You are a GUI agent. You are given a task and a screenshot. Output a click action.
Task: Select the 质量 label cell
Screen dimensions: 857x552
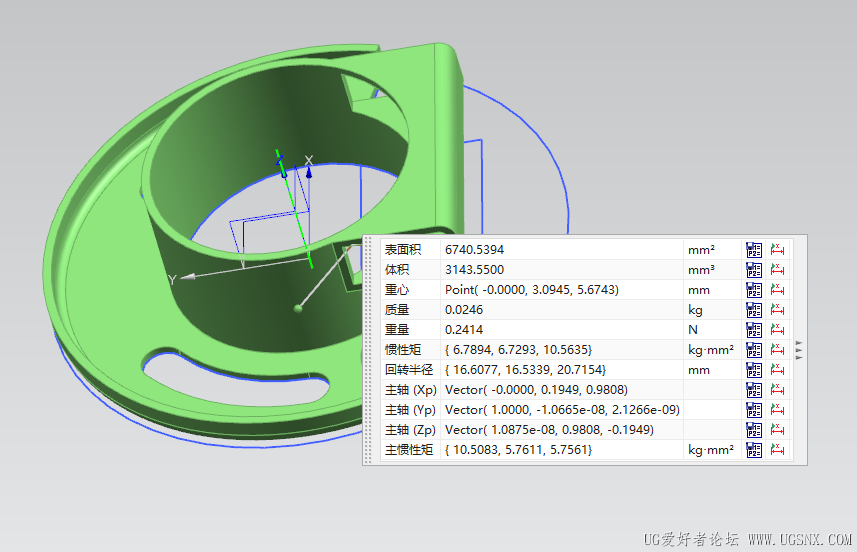point(410,310)
